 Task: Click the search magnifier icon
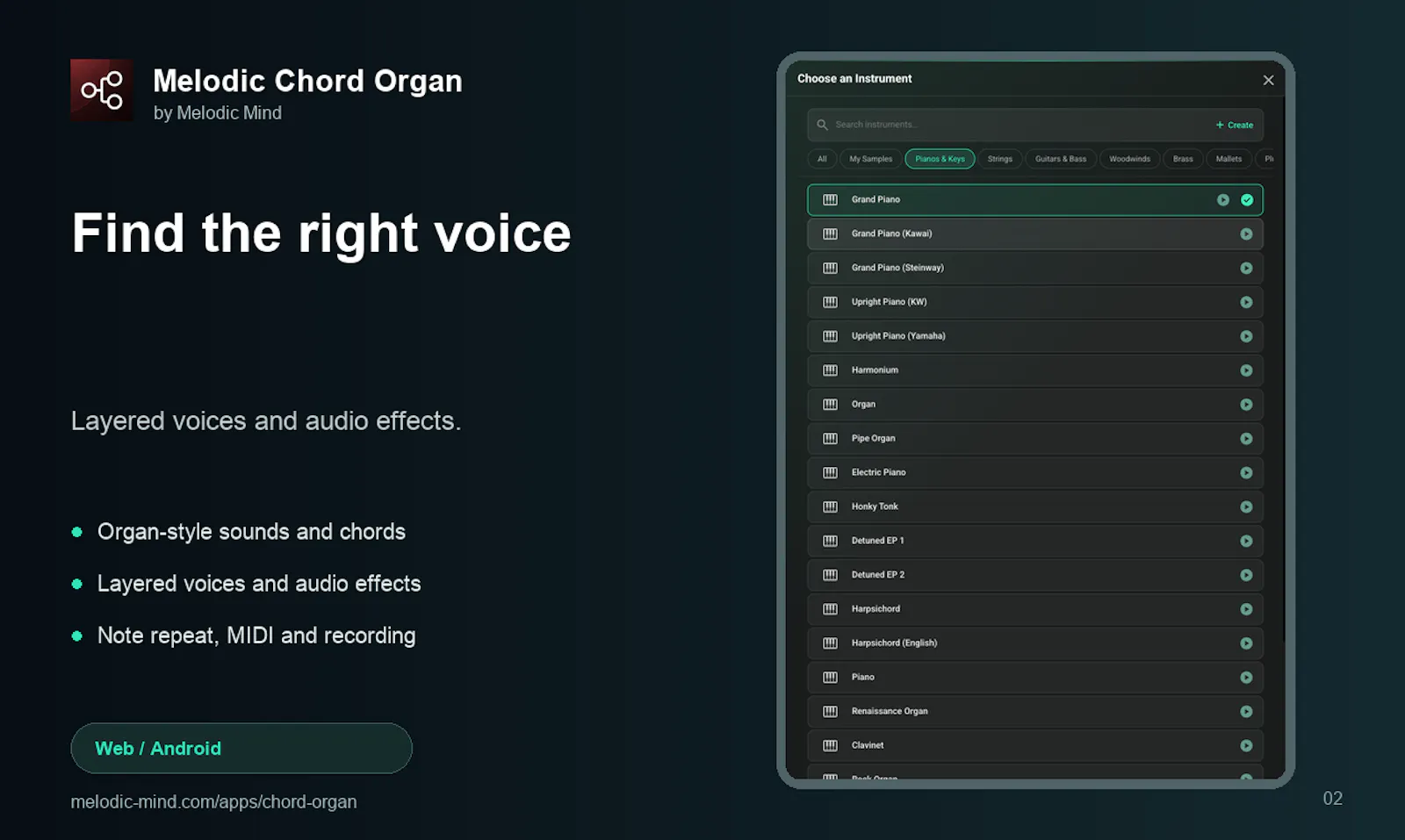[x=823, y=125]
